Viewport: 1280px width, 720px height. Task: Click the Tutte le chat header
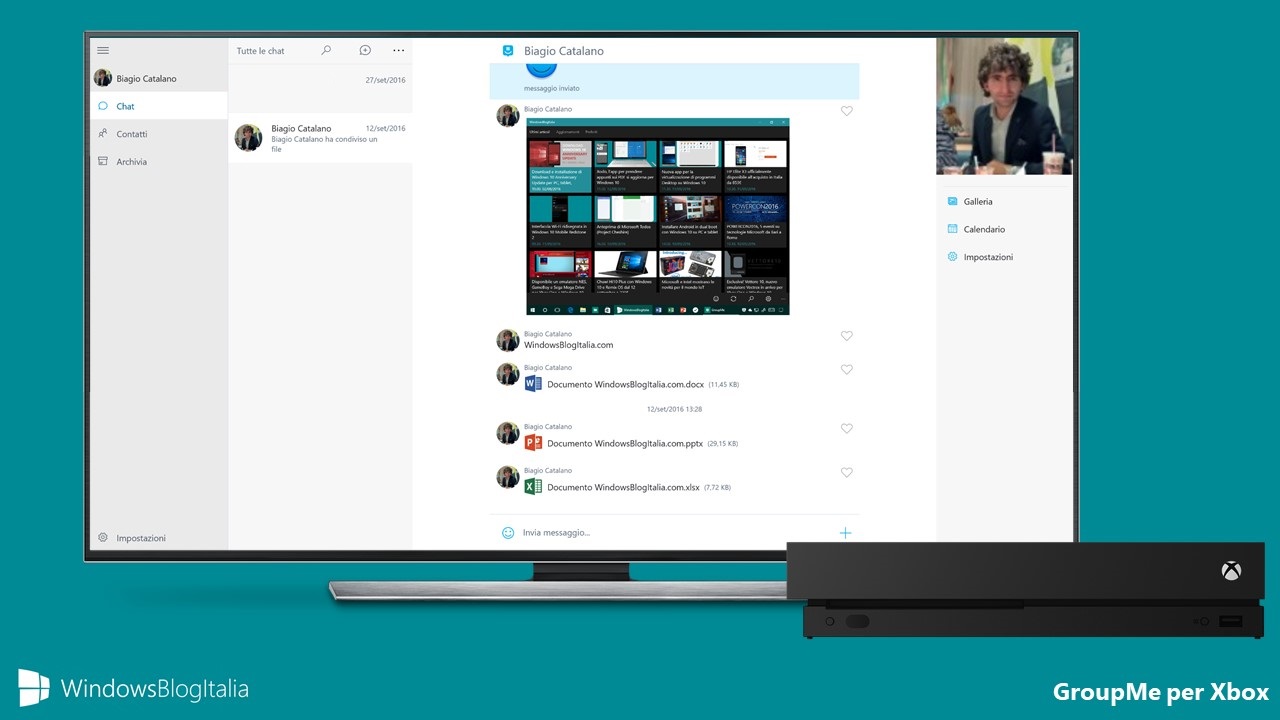261,51
